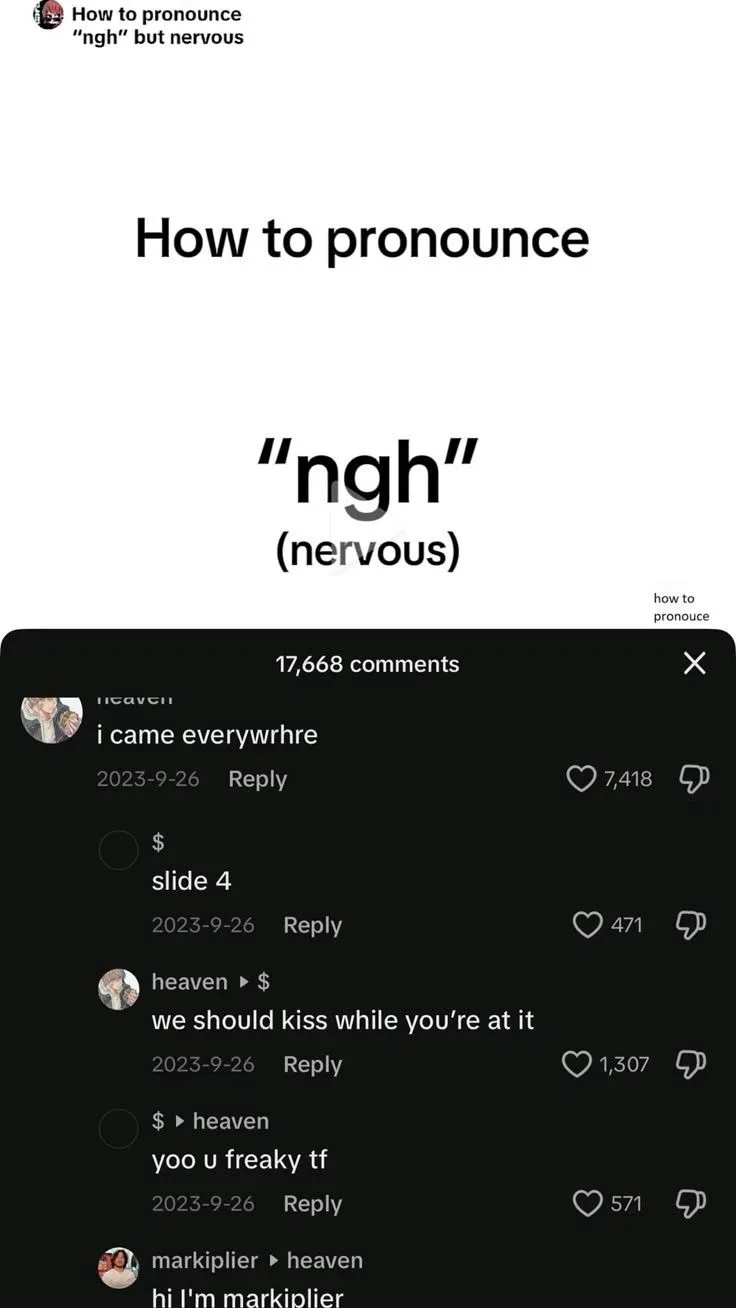736x1308 pixels.
Task: Dislike the 'yoo u freaky tf' comment
Action: [691, 1204]
